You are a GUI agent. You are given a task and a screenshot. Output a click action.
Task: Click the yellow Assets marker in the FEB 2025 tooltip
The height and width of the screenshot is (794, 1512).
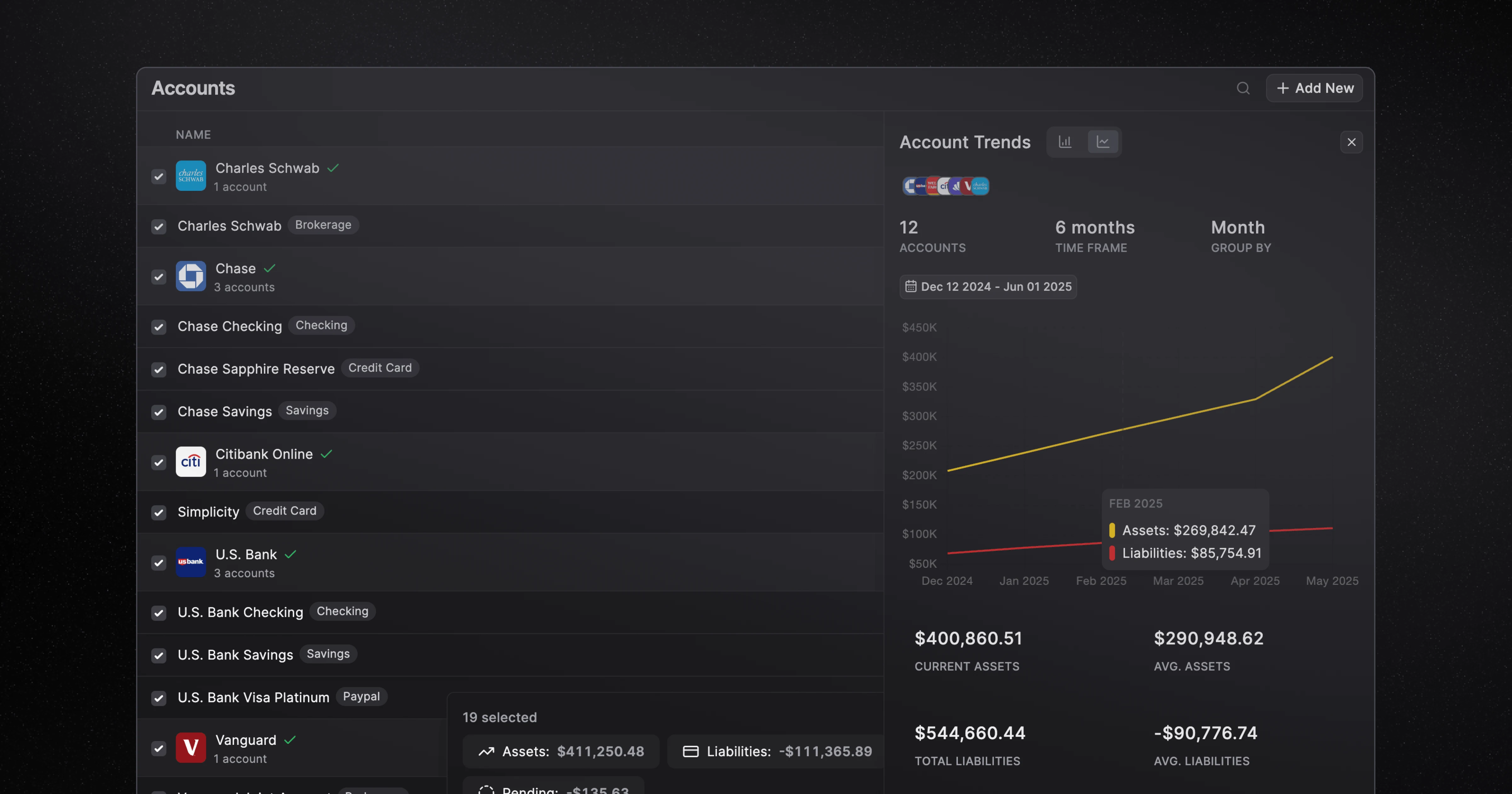[1113, 530]
